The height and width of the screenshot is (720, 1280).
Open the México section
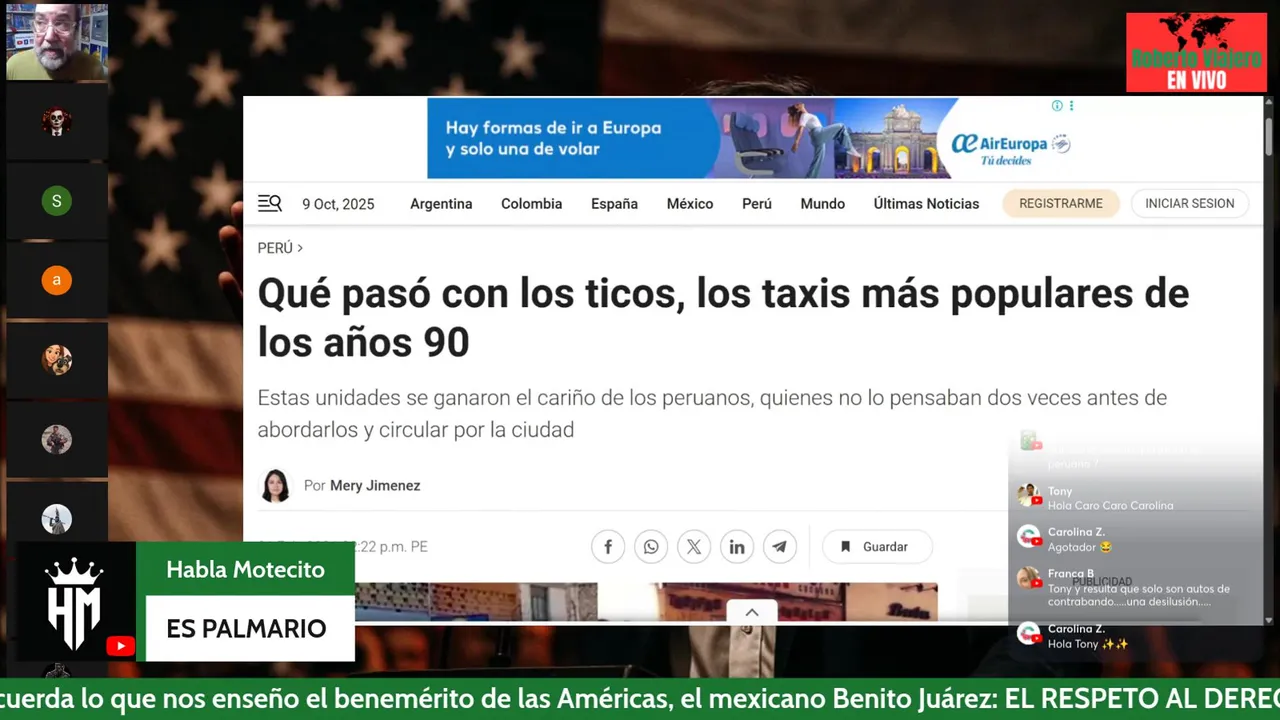[690, 204]
